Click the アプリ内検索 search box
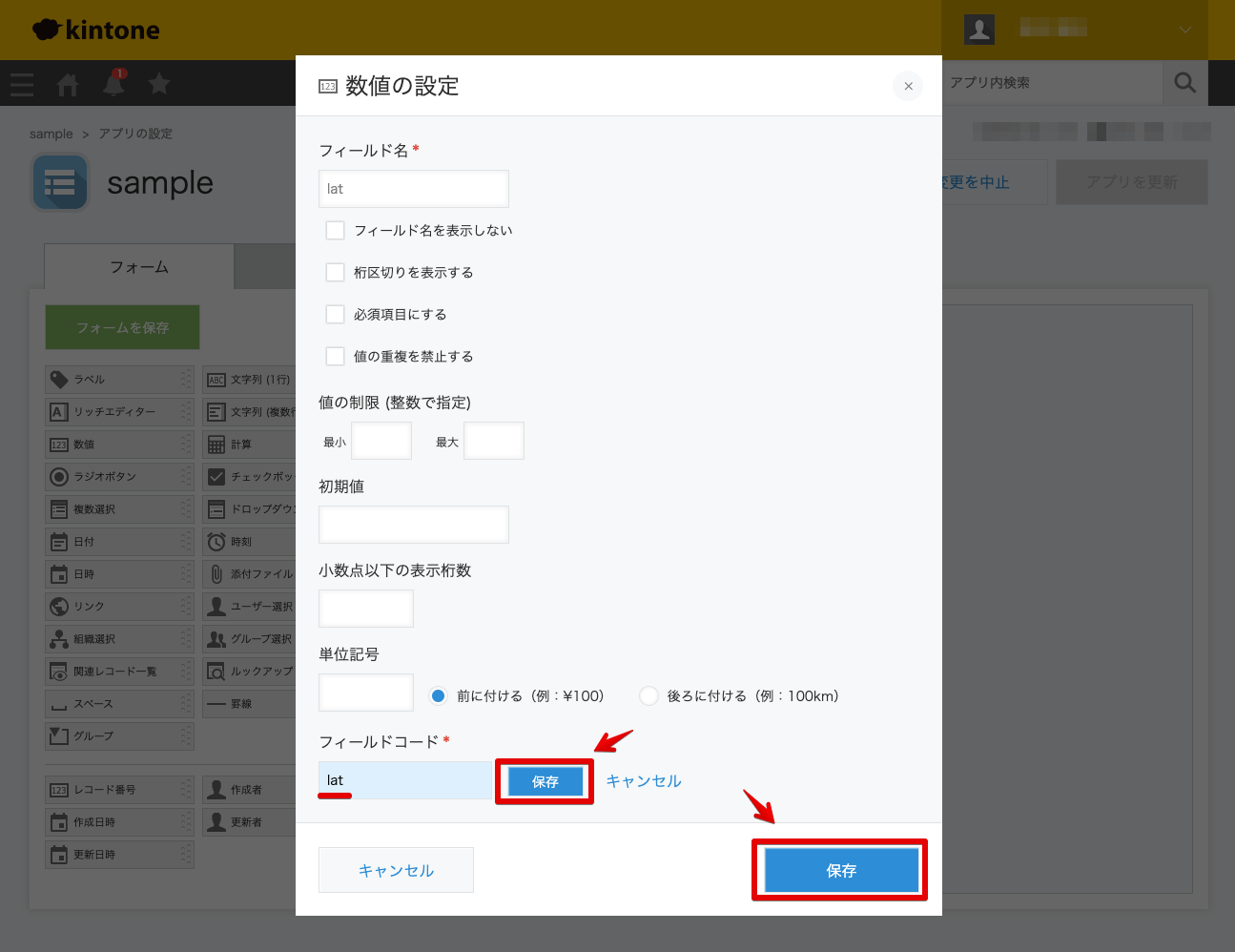 pyautogui.click(x=1053, y=83)
